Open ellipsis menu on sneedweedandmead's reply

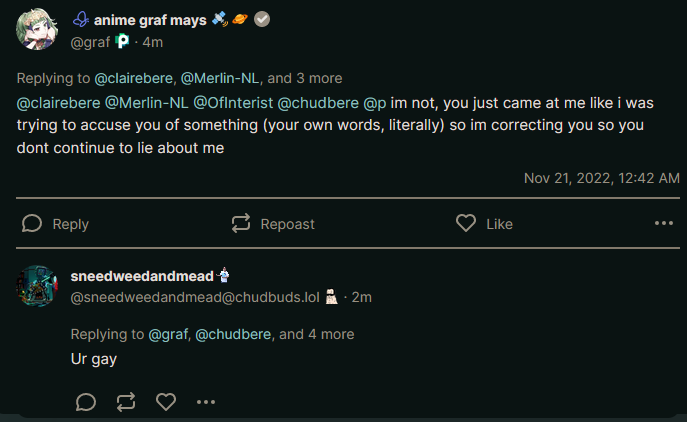pos(206,402)
